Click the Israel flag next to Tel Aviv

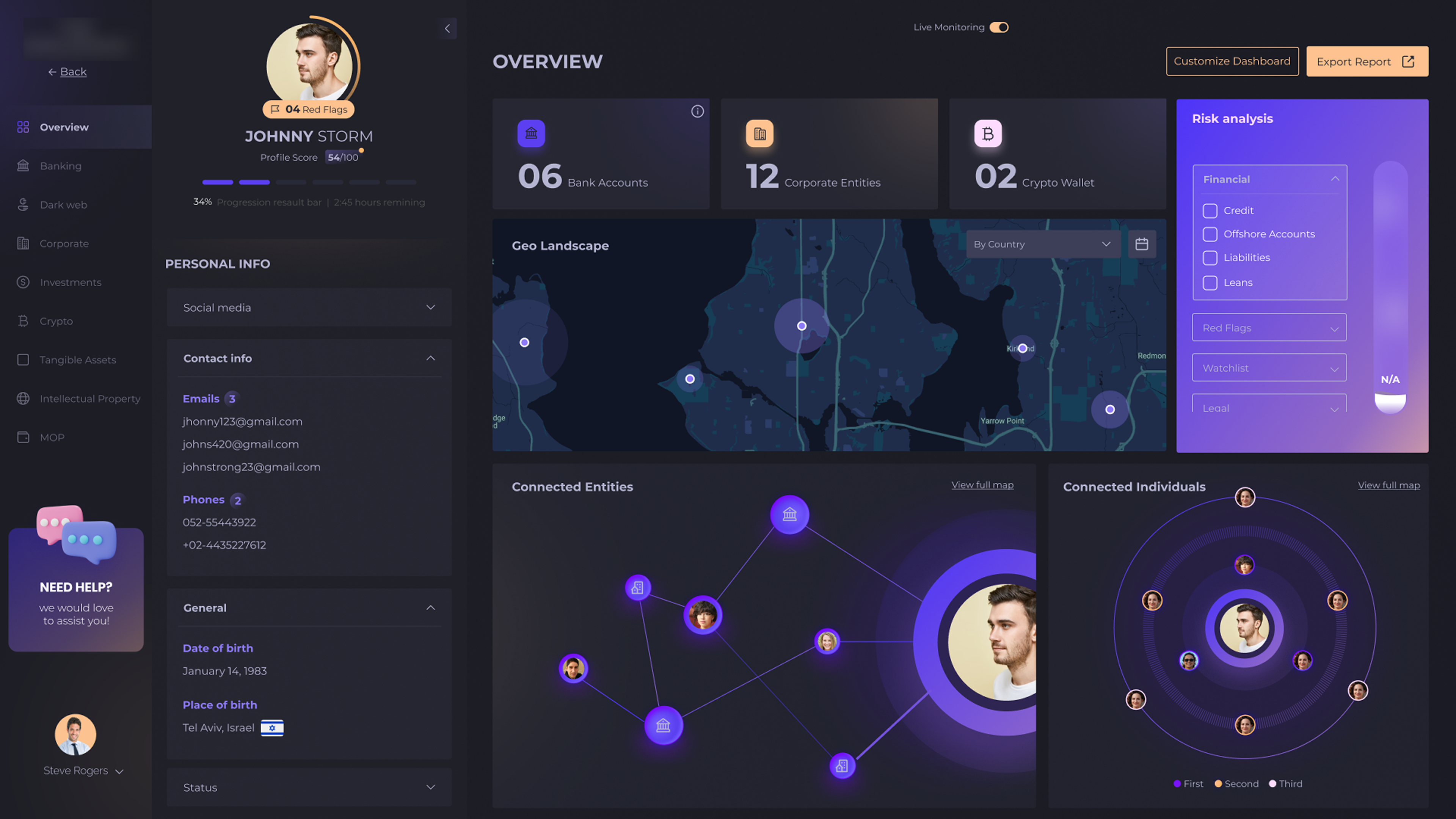pyautogui.click(x=272, y=728)
